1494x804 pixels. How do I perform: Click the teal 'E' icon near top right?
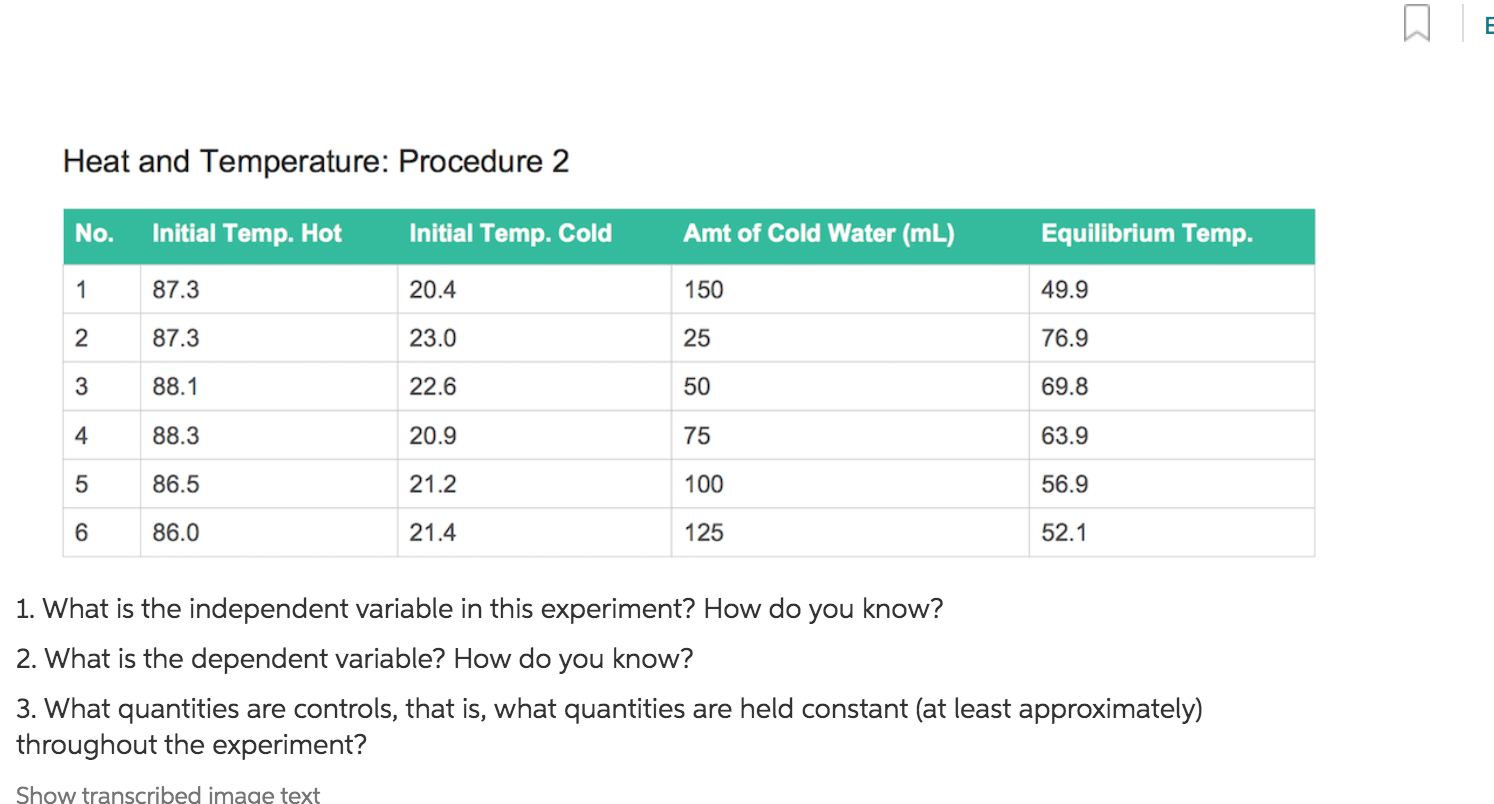1487,25
